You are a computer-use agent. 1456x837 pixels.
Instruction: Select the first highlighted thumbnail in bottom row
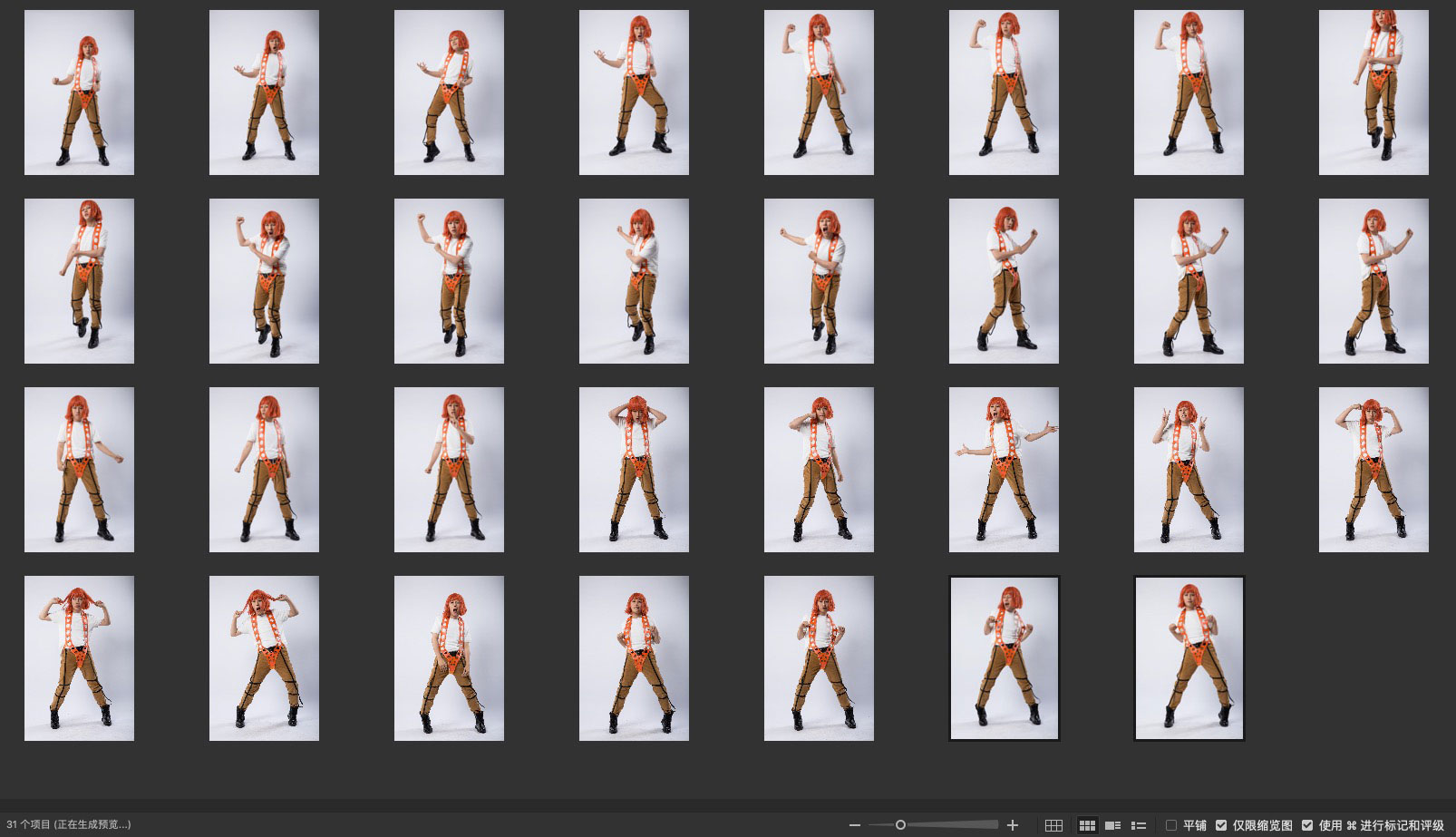click(x=1004, y=658)
